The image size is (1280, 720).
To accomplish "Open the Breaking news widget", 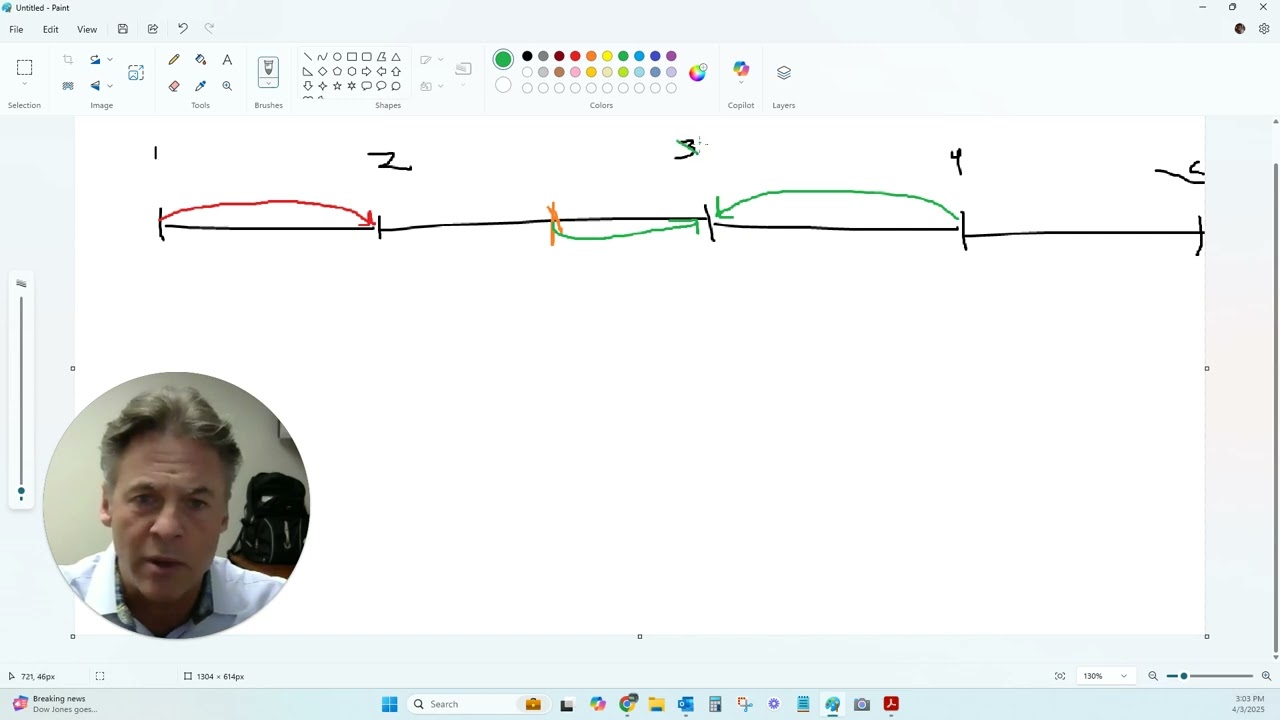I will click(55, 704).
